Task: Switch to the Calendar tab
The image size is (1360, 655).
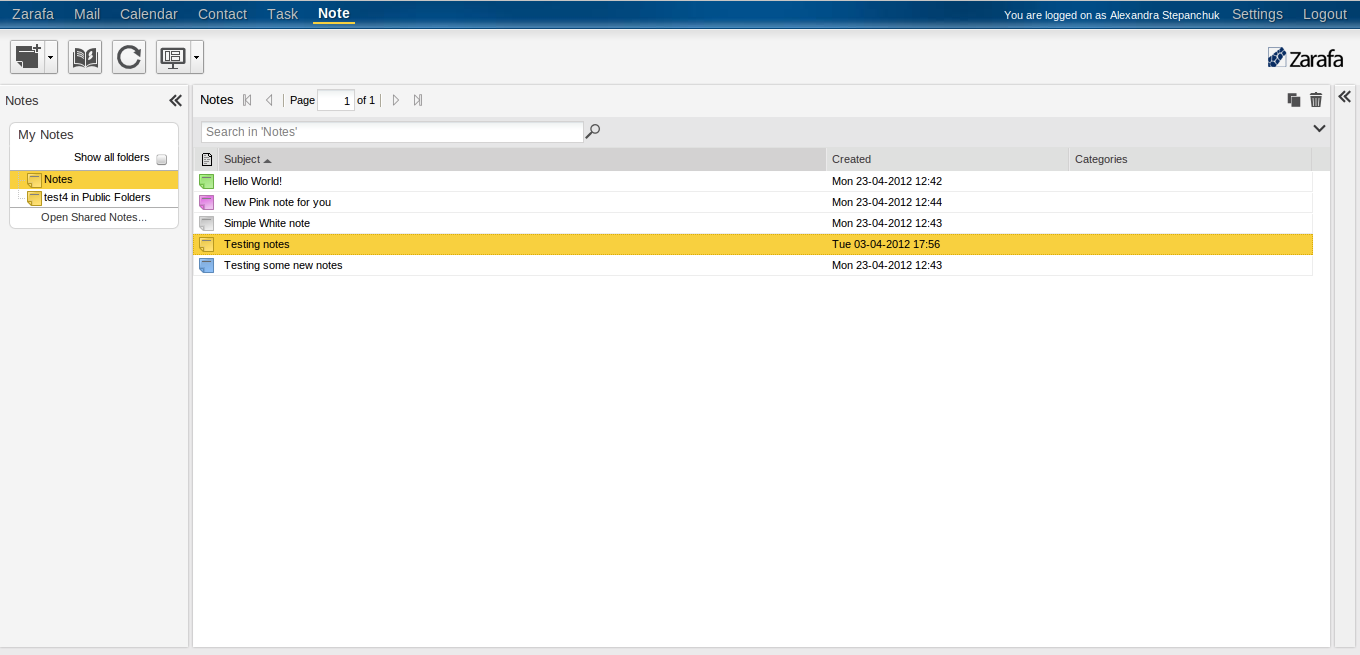Action: (x=149, y=14)
